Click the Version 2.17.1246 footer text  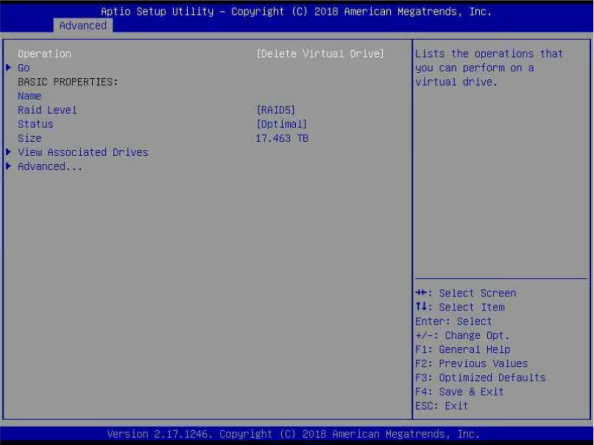point(293,434)
